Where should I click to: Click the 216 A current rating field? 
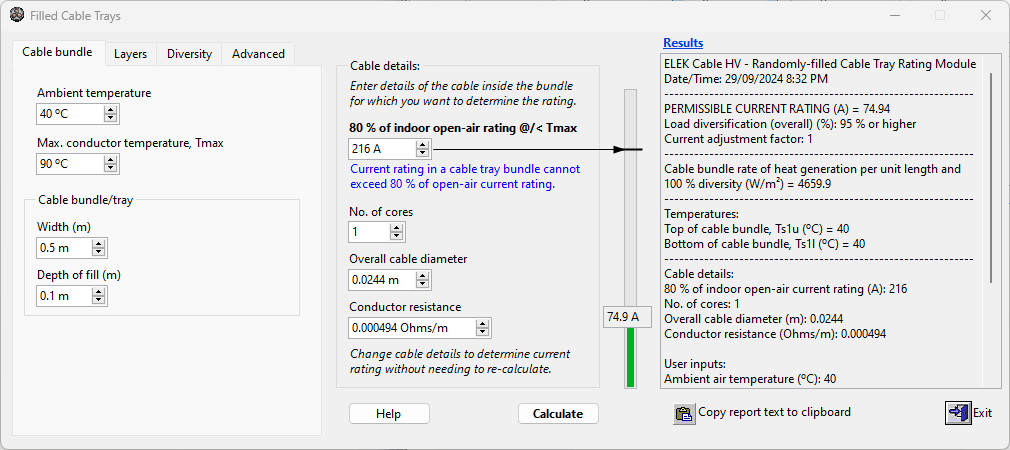pyautogui.click(x=381, y=149)
